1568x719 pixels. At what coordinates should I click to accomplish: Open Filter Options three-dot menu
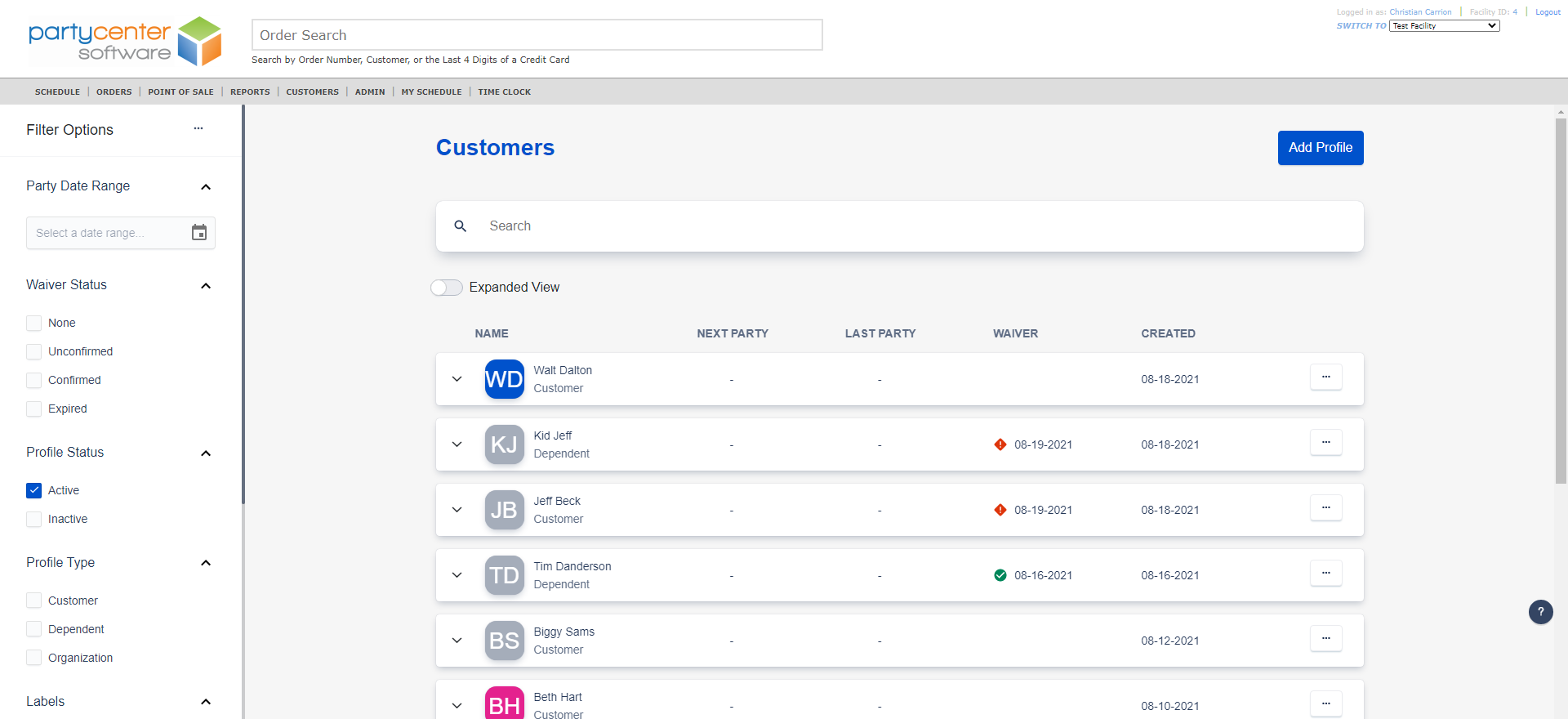point(198,129)
